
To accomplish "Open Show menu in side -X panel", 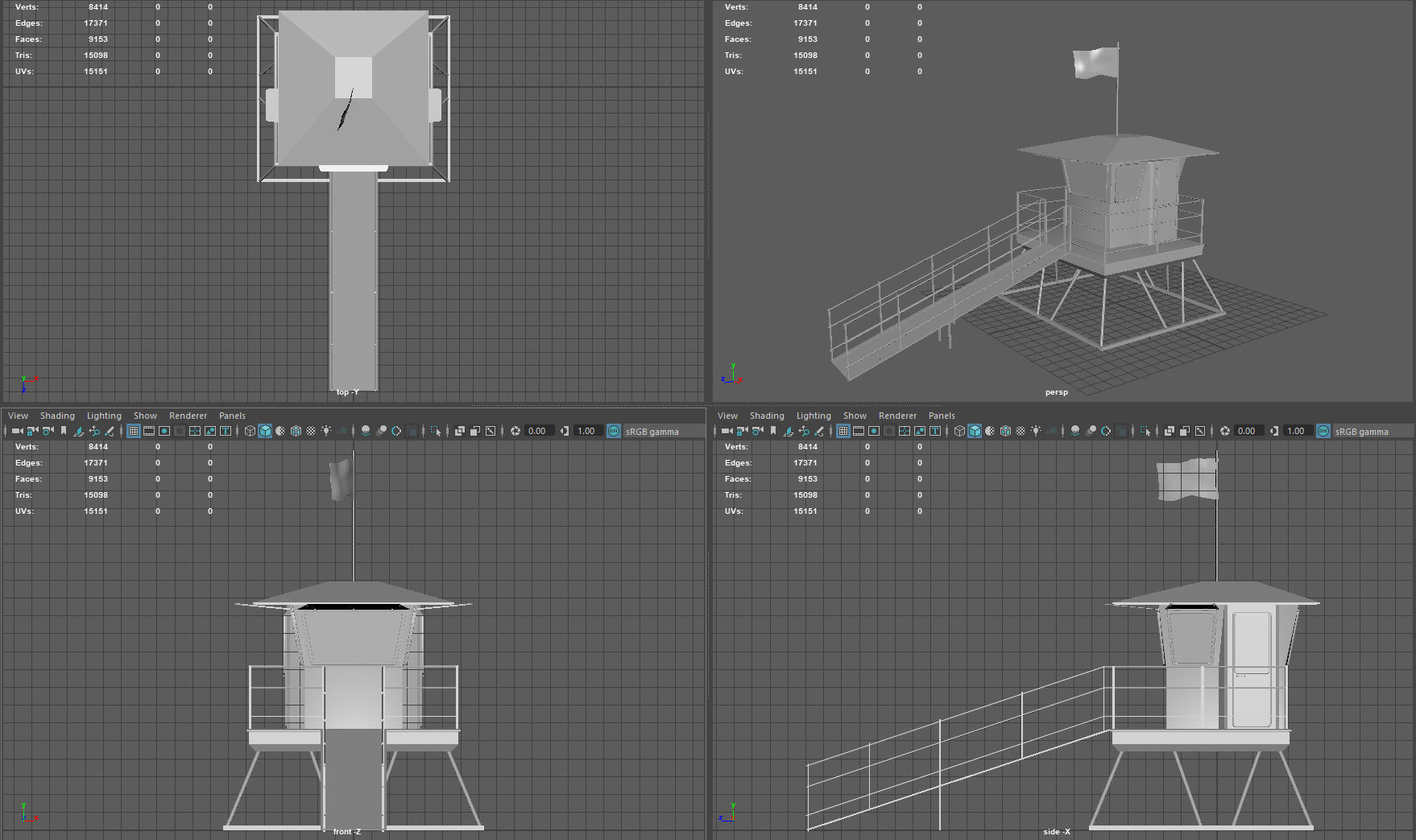I will [x=855, y=416].
